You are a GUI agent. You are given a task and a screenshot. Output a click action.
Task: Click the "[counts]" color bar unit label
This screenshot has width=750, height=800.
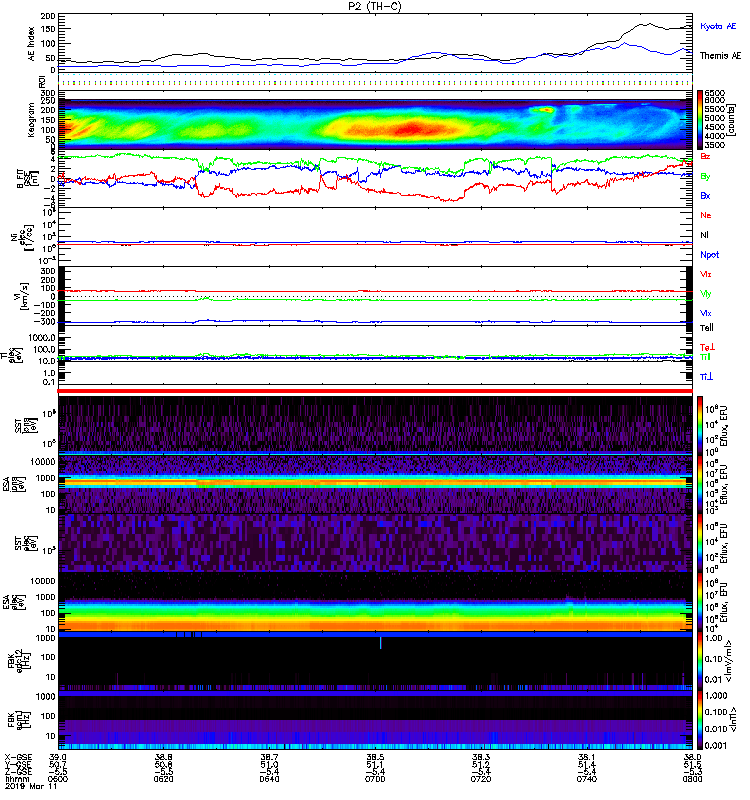732,119
